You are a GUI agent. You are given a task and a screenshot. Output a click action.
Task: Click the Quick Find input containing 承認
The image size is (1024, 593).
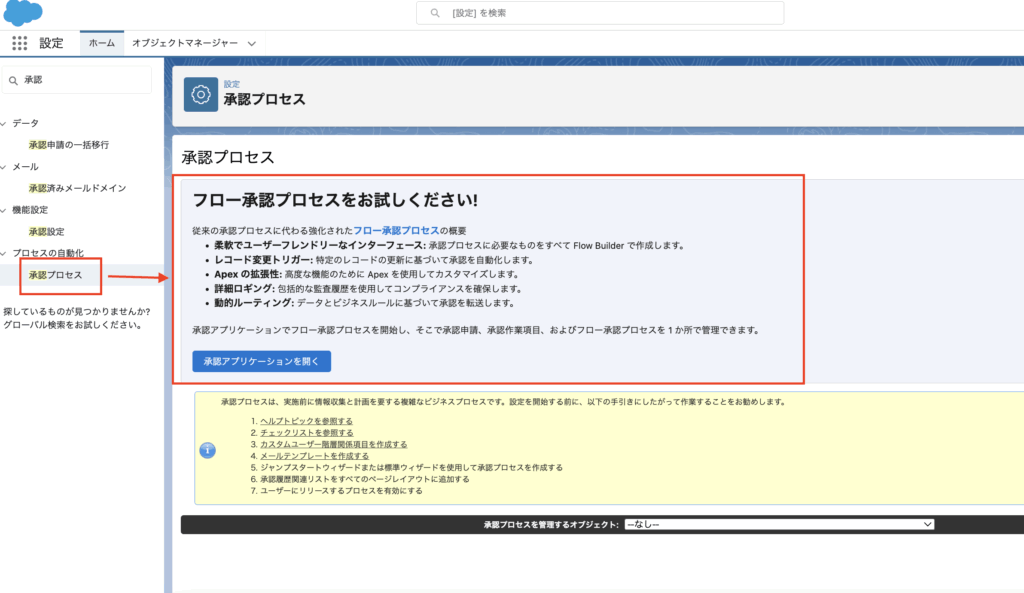click(x=85, y=80)
